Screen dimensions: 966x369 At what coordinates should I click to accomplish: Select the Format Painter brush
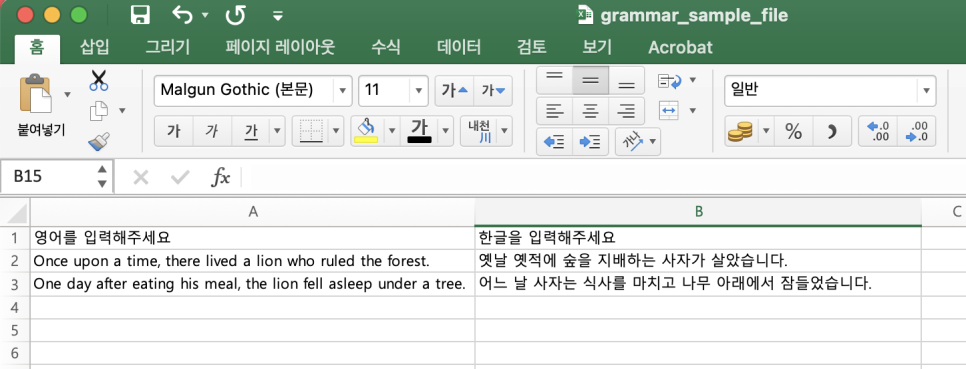click(x=99, y=141)
